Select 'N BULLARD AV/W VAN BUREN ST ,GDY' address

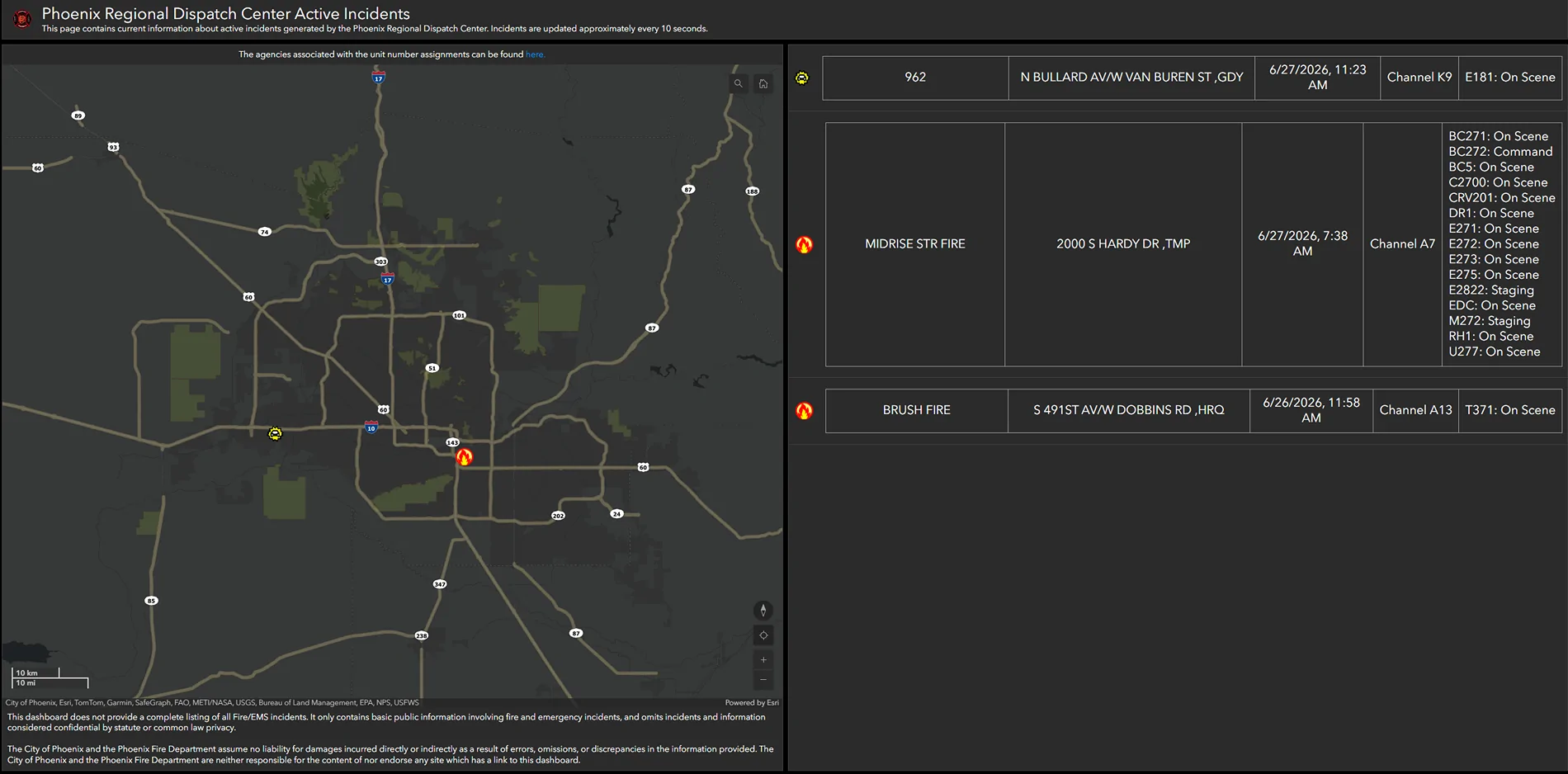click(x=1131, y=78)
